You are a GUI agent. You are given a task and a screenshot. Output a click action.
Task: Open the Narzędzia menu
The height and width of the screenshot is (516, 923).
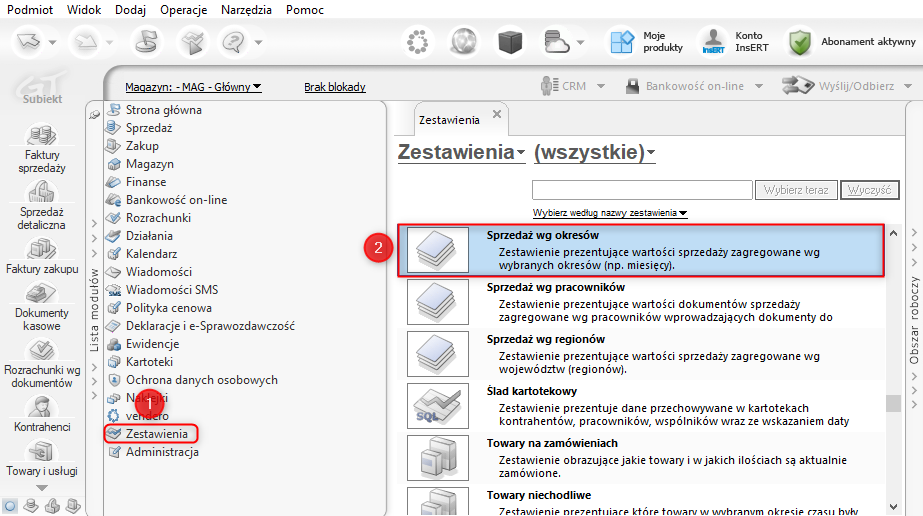(246, 10)
